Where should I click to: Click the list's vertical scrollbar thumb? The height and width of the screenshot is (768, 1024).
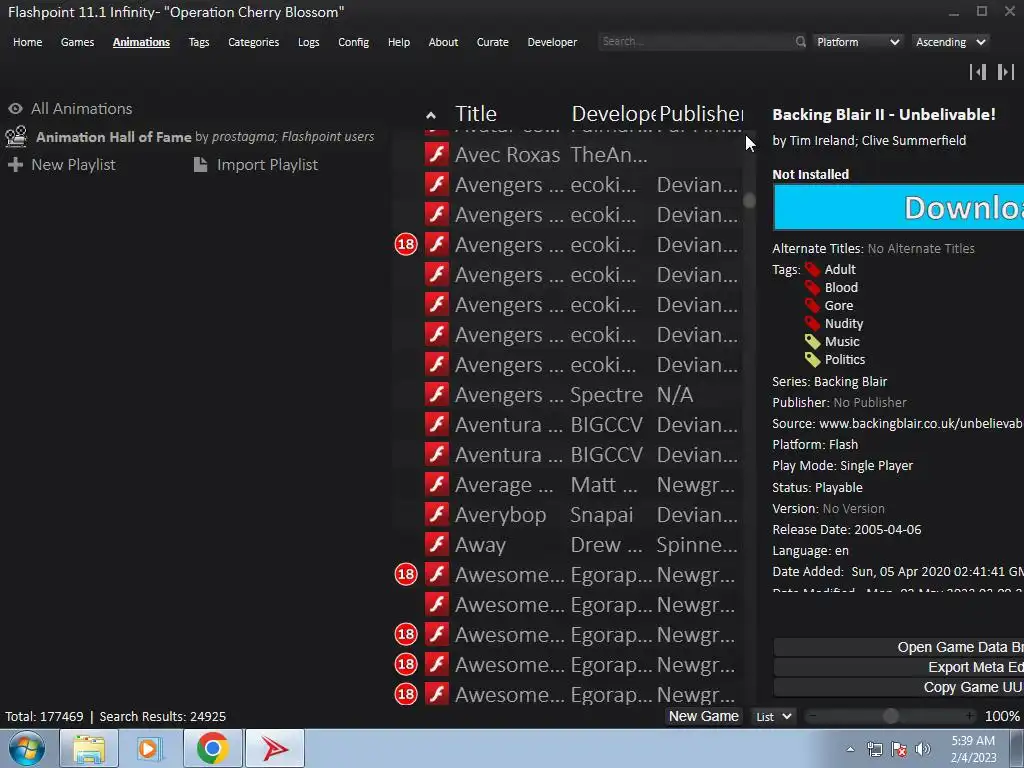[x=749, y=200]
